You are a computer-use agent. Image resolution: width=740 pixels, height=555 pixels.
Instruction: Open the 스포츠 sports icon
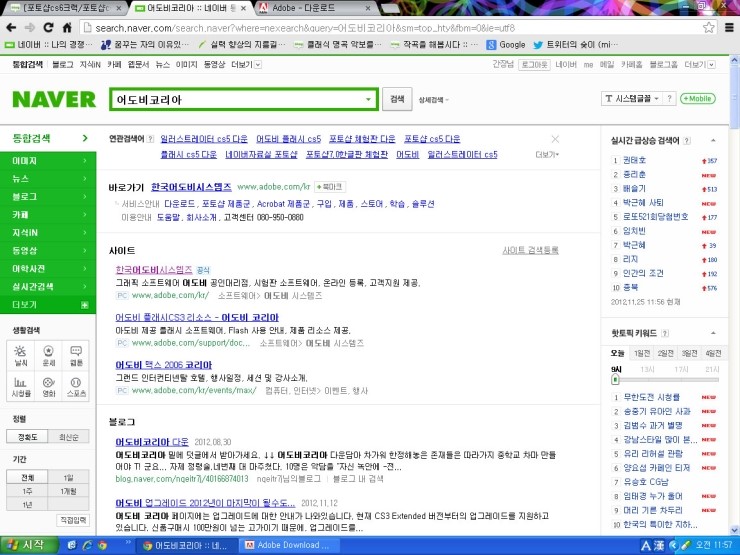[76, 387]
